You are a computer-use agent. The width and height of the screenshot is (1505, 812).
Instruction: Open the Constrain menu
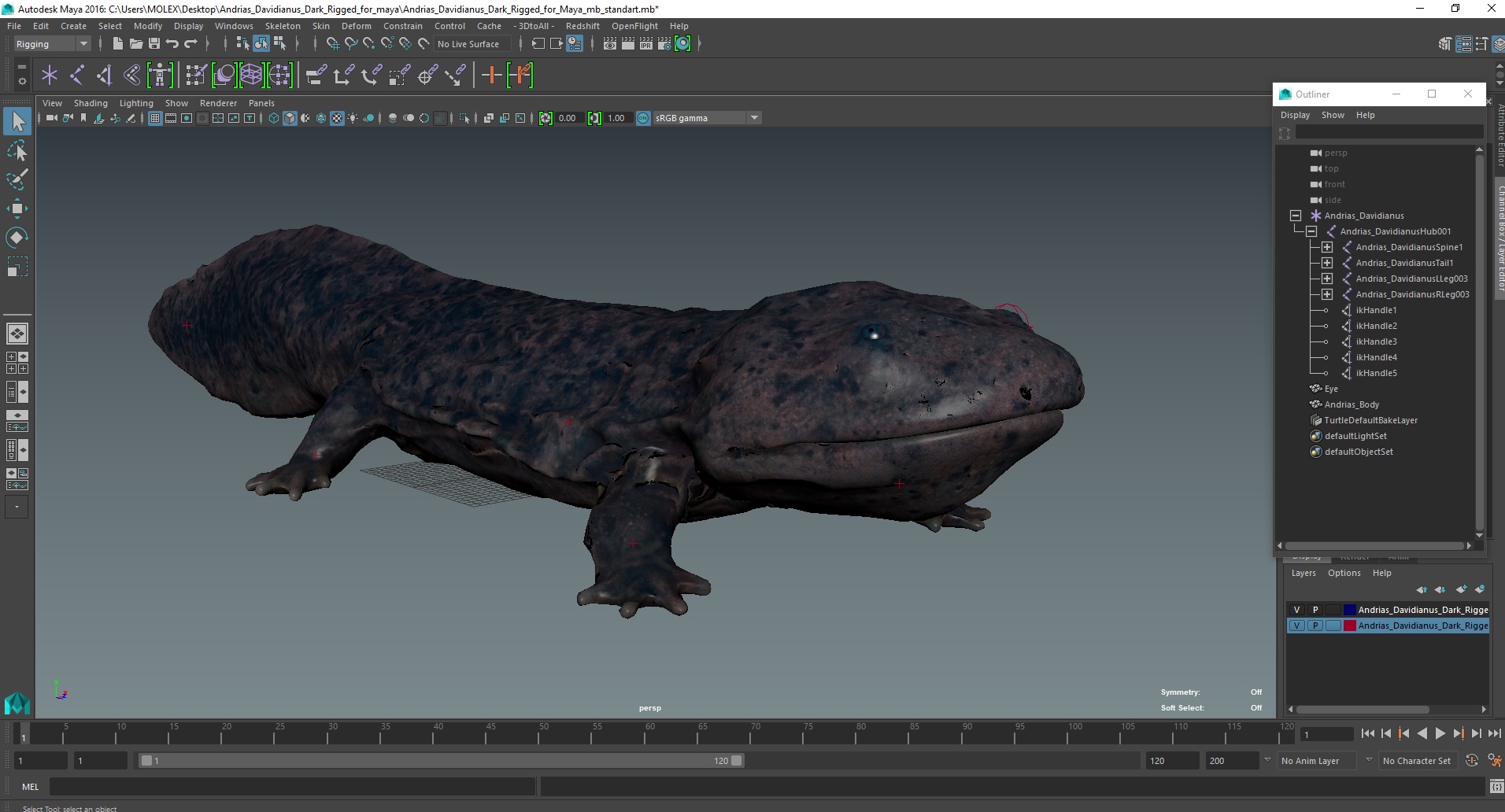(402, 26)
